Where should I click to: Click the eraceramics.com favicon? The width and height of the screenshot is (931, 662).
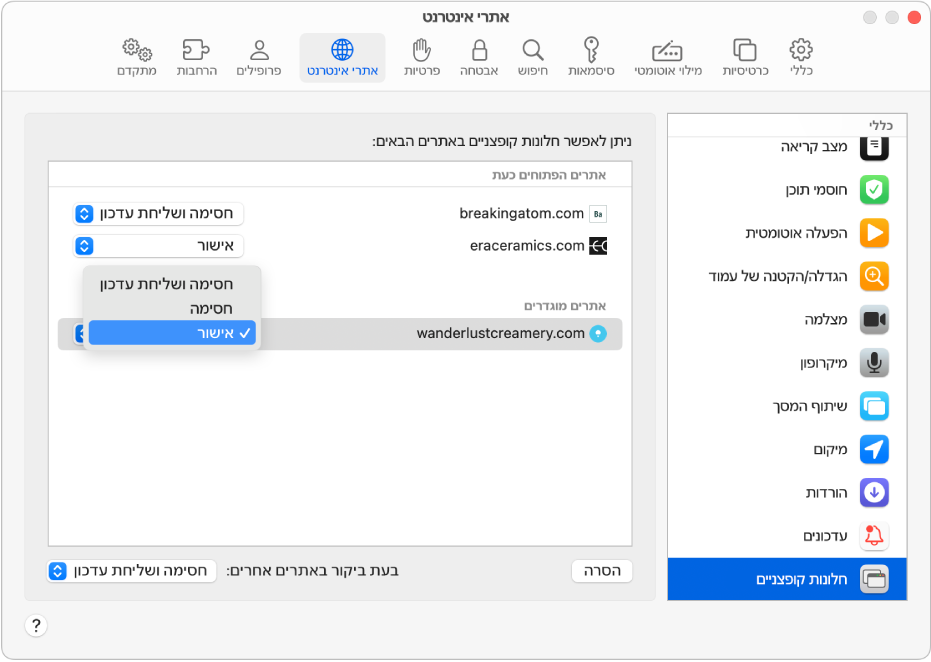[598, 246]
